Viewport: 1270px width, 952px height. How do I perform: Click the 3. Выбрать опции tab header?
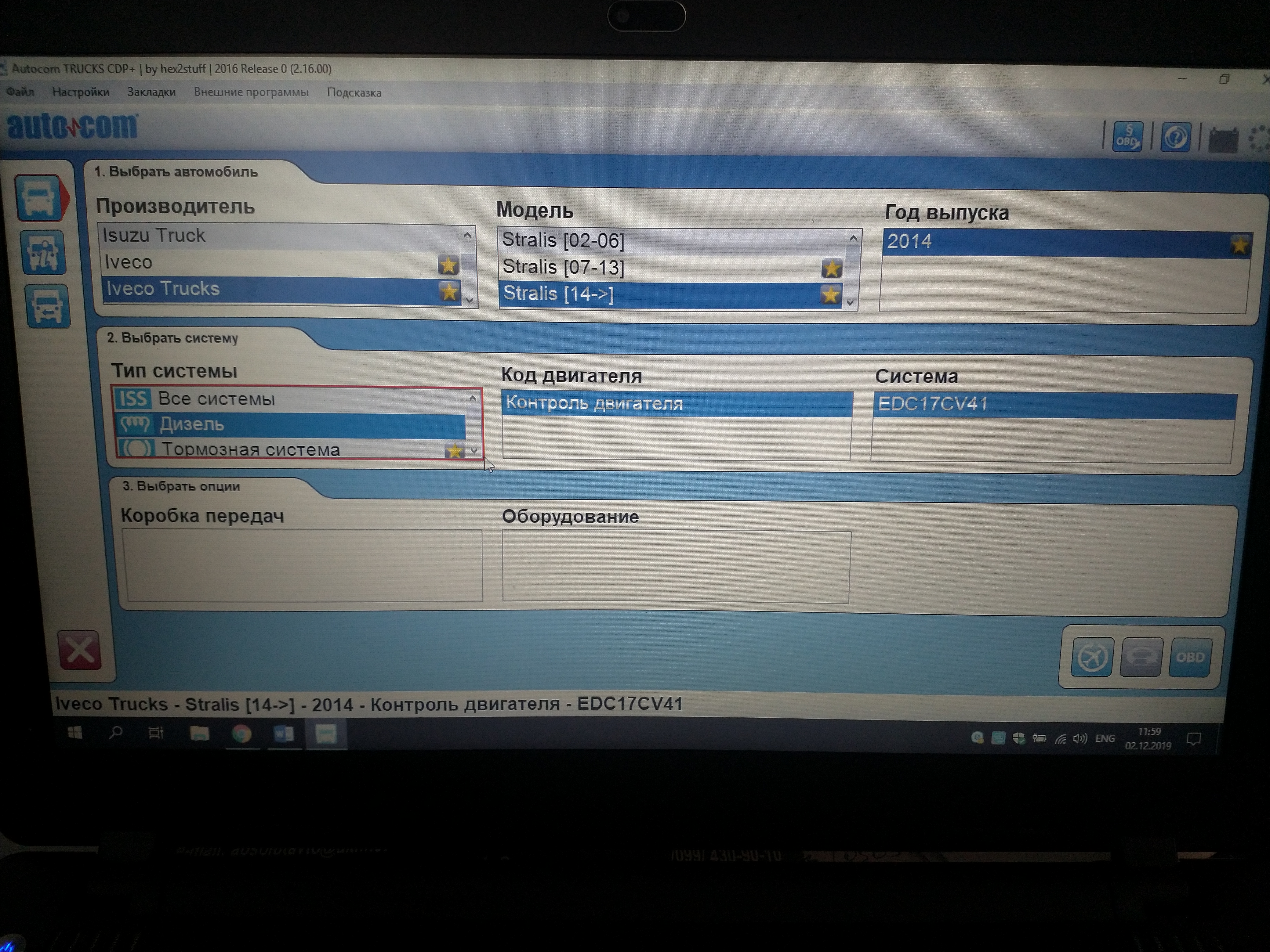point(181,486)
